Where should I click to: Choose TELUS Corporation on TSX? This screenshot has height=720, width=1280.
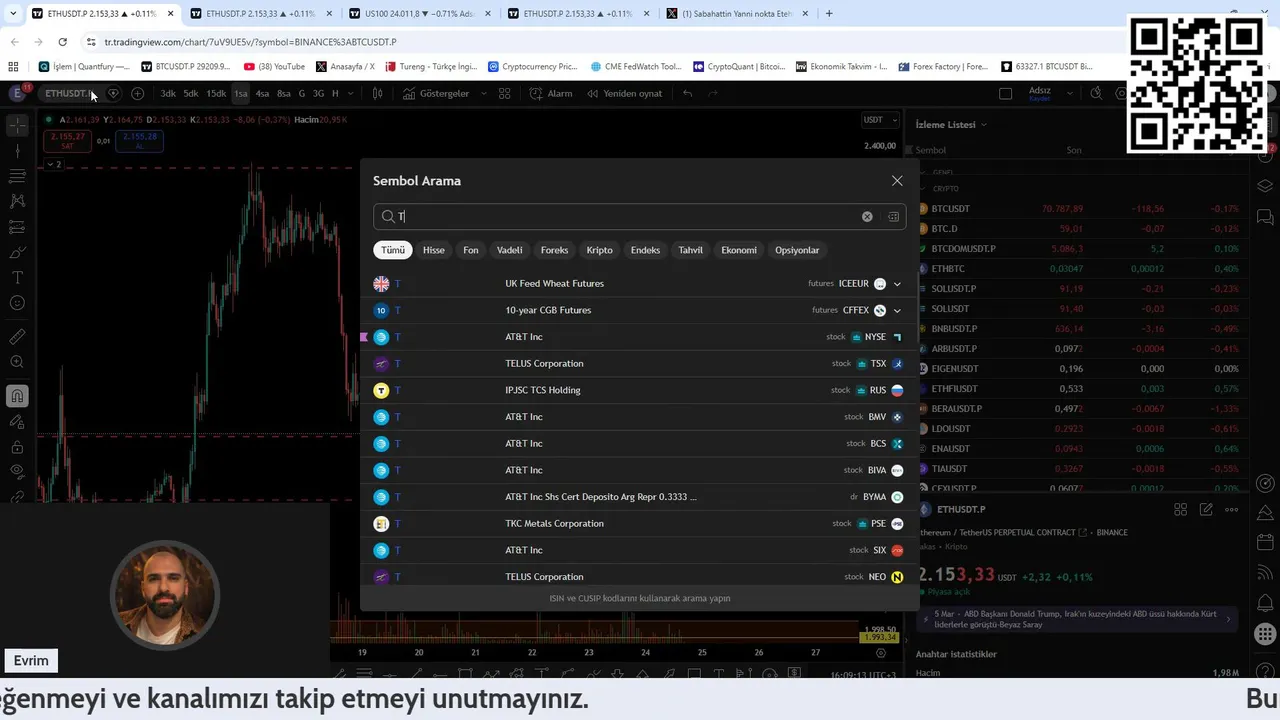point(638,364)
